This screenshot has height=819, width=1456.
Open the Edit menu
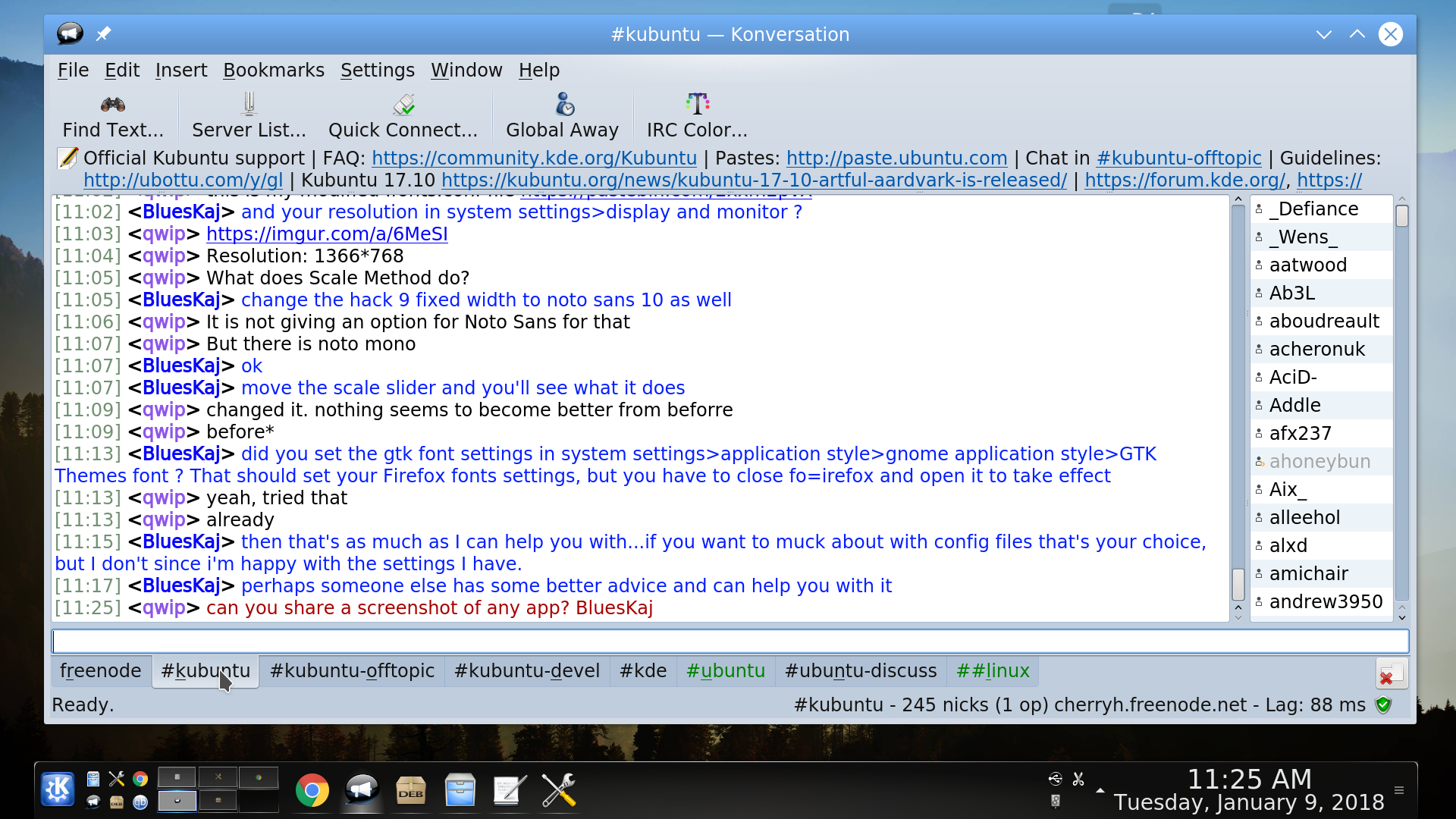122,70
